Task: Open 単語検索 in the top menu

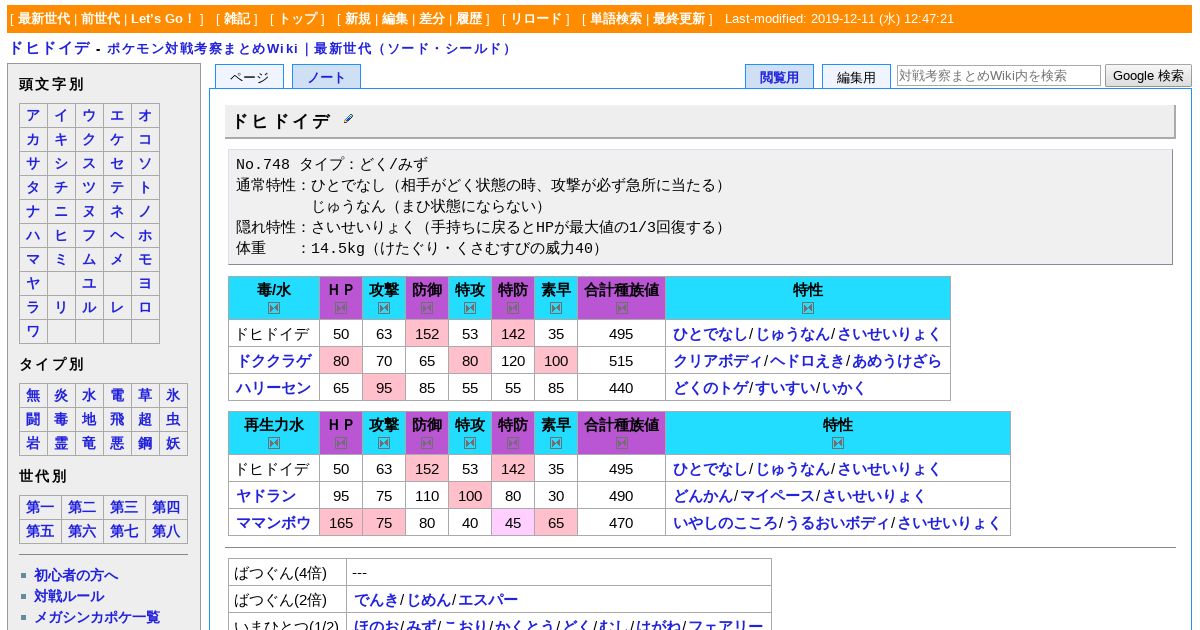Action: (616, 18)
